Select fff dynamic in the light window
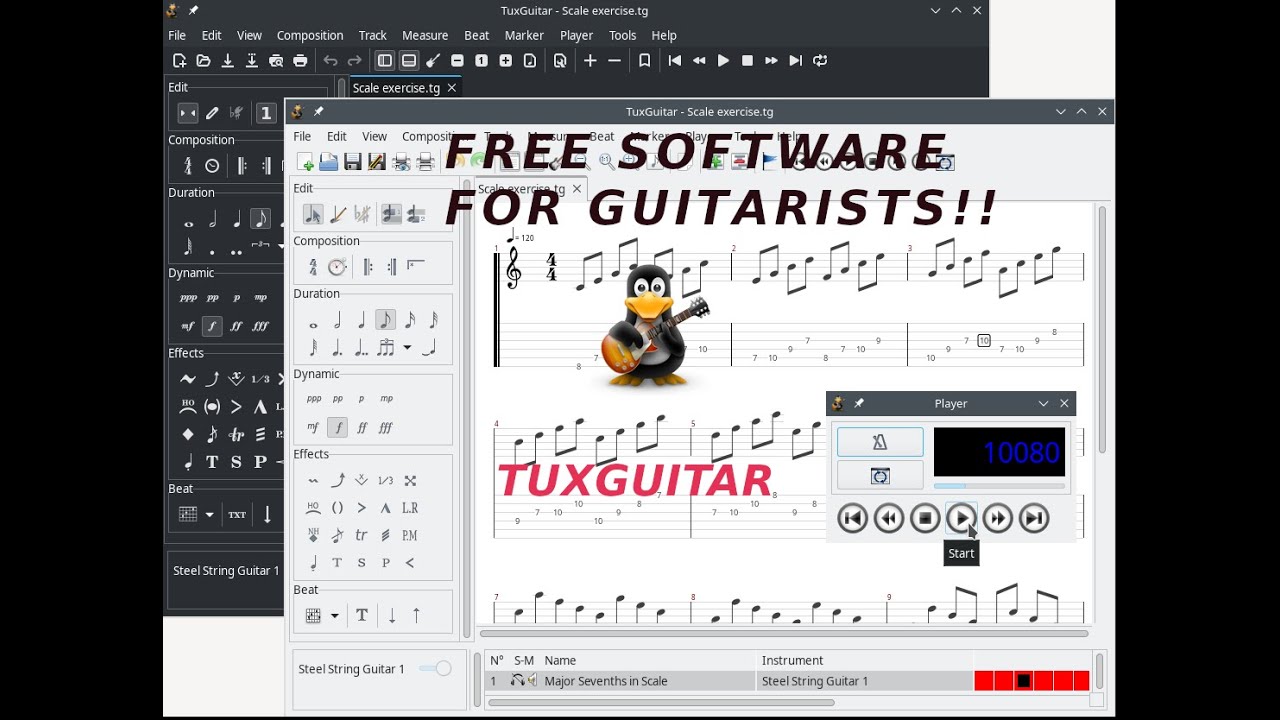This screenshot has height=720, width=1280. [x=386, y=427]
